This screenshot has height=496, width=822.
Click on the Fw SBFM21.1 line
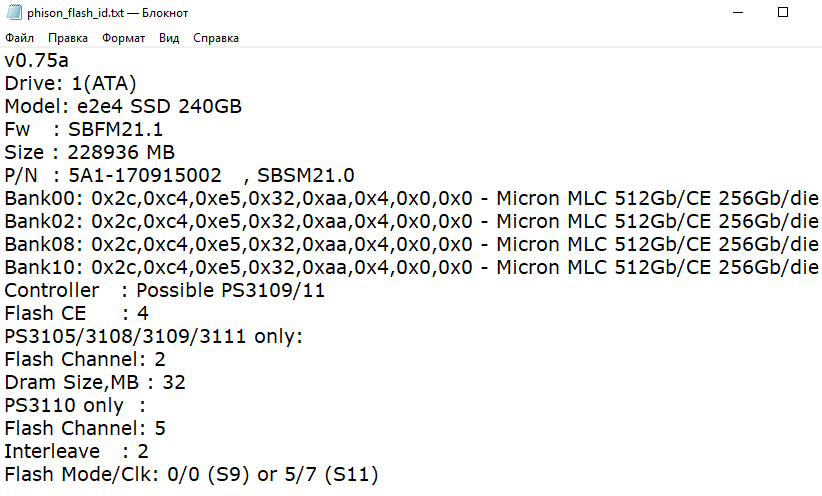pyautogui.click(x=84, y=130)
